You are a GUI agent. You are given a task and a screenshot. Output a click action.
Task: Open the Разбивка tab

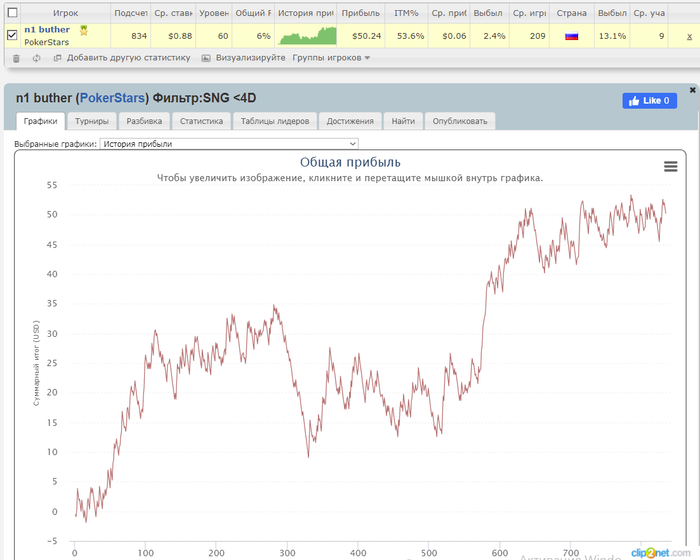[x=144, y=121]
